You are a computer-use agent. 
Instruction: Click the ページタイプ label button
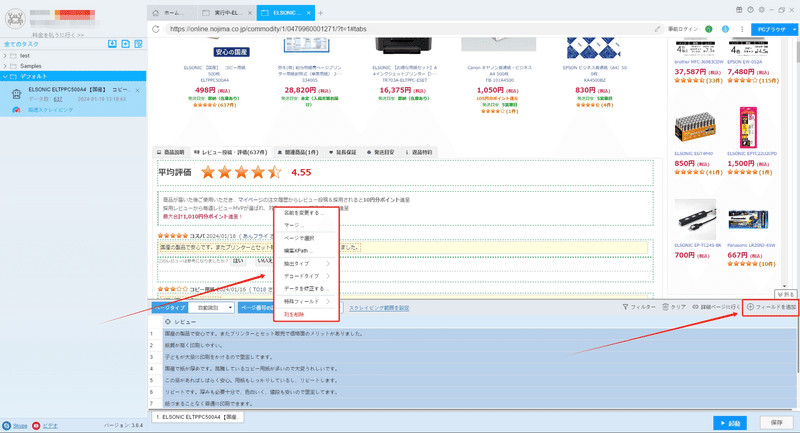pyautogui.click(x=169, y=308)
